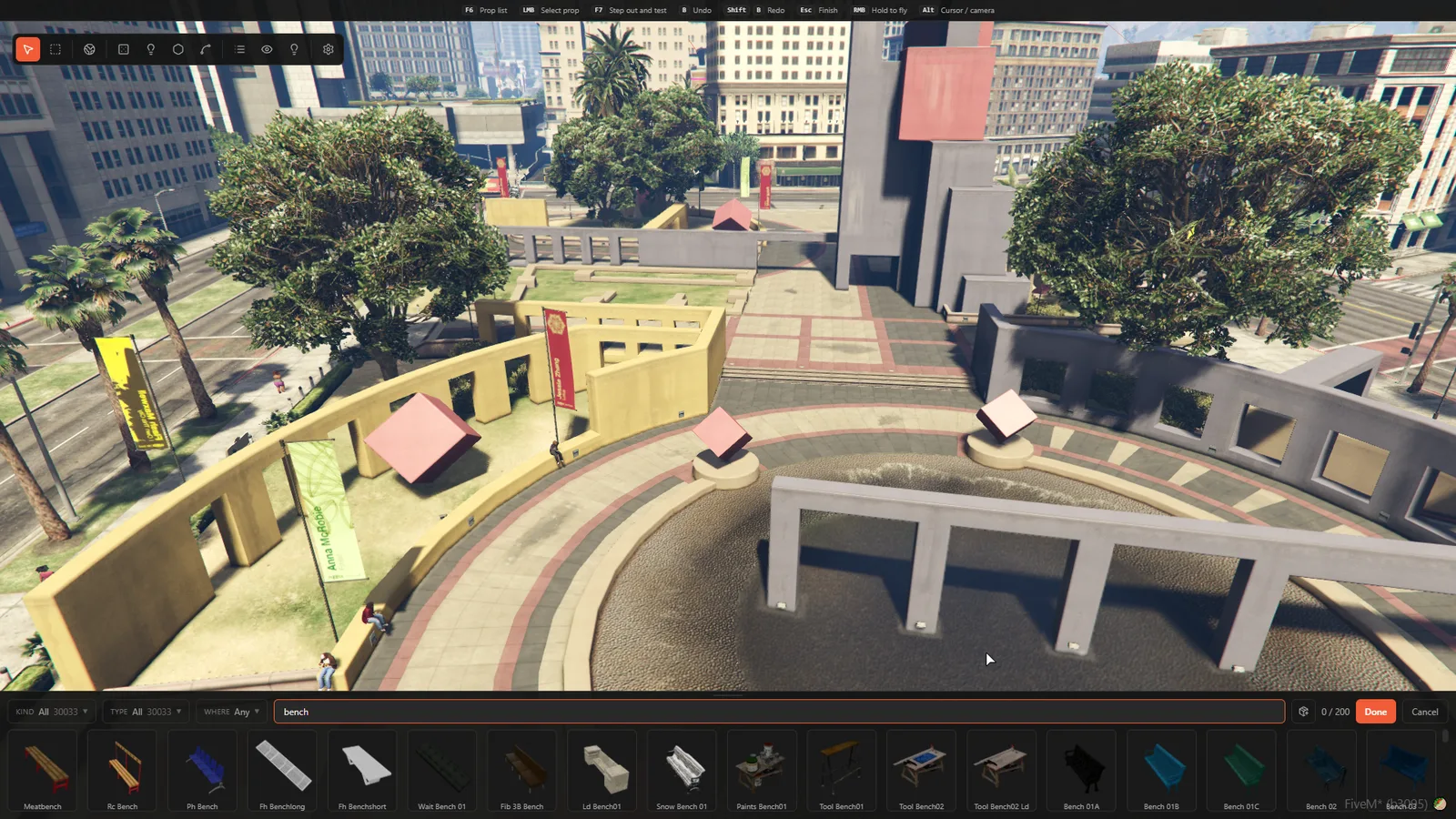Open the WHERE Any dropdown
The width and height of the screenshot is (1456, 819).
point(231,712)
